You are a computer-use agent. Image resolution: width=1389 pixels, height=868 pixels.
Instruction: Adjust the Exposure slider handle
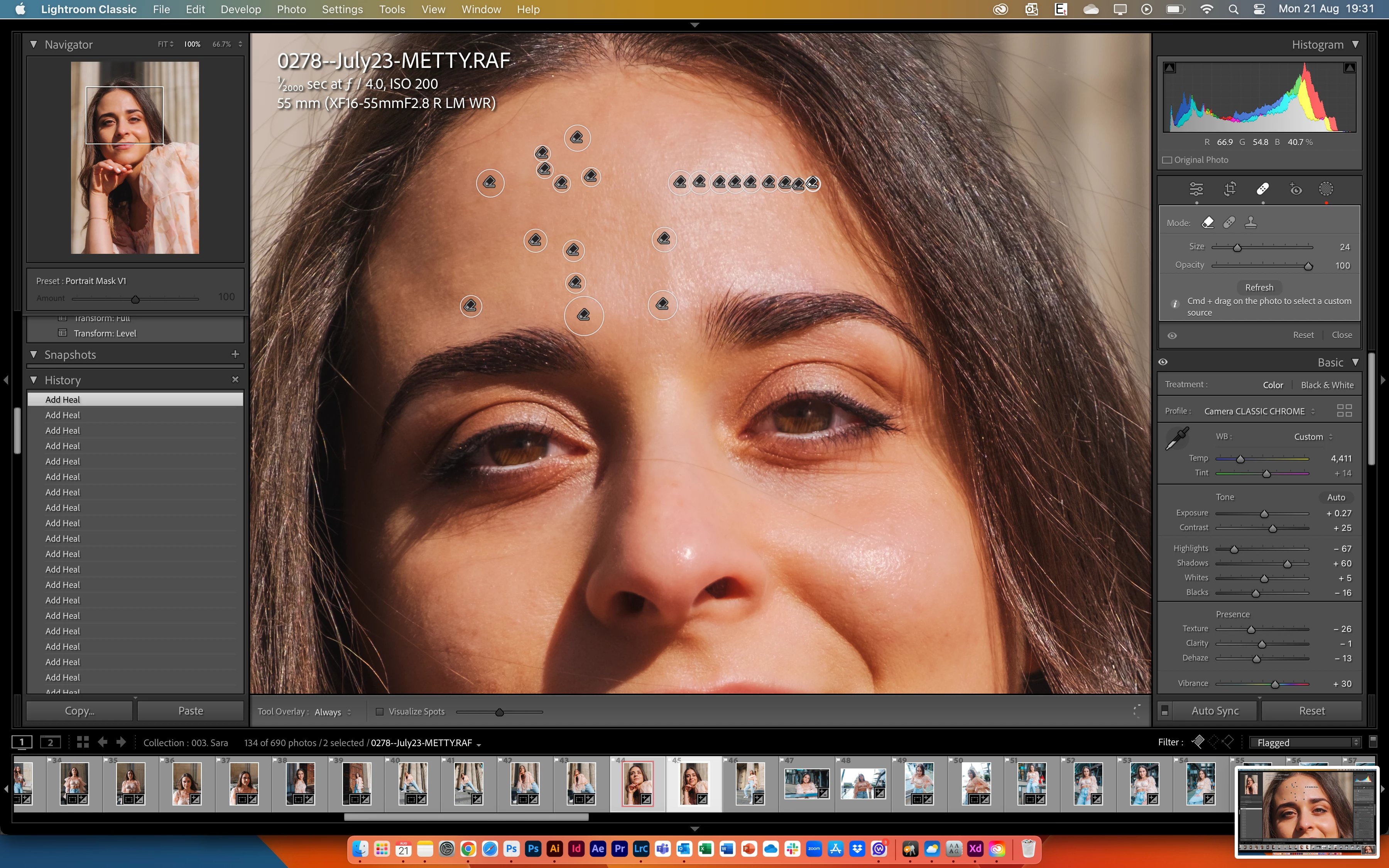pyautogui.click(x=1264, y=514)
